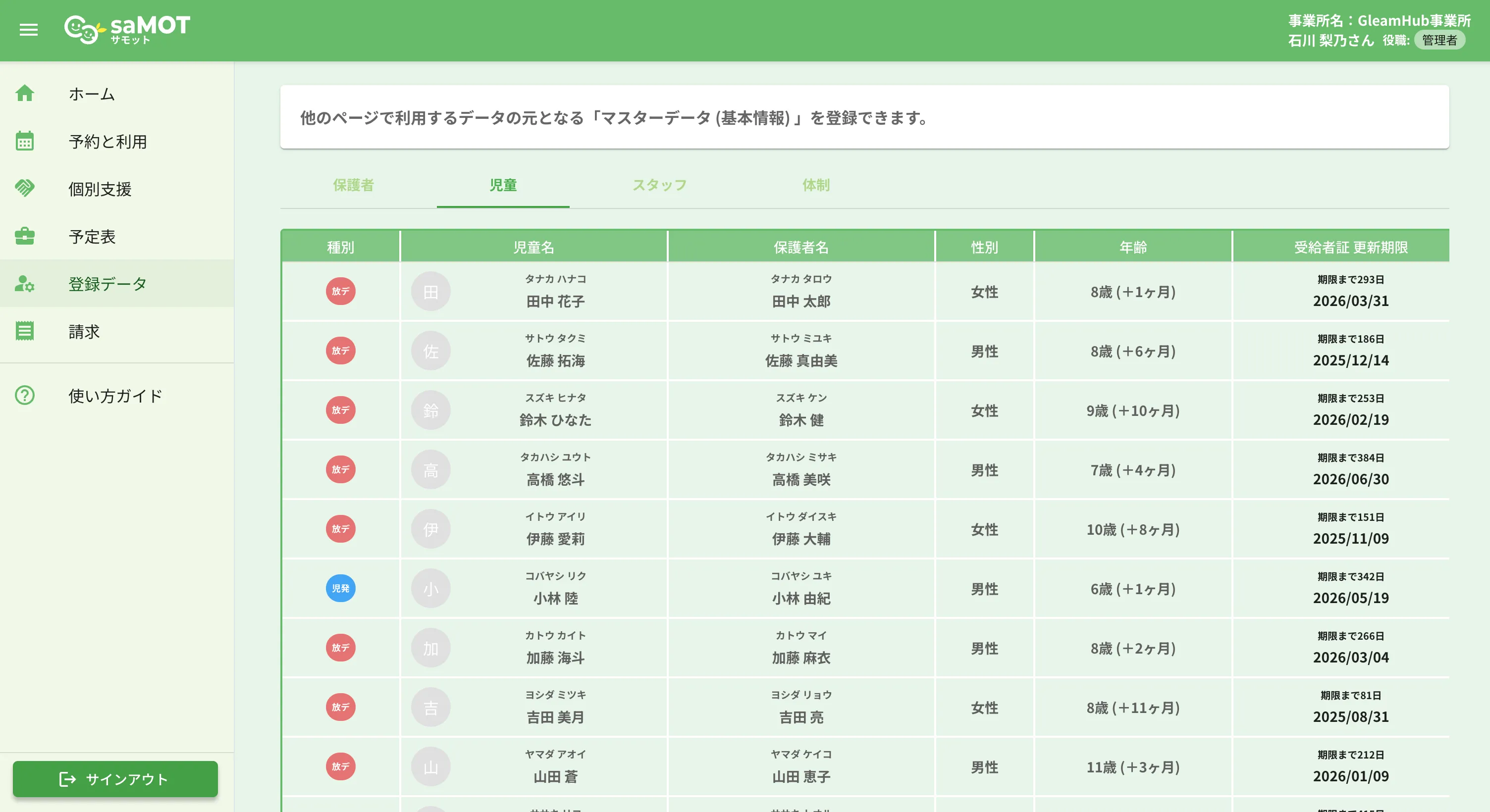Click the 児童名 column header
The width and height of the screenshot is (1490, 812).
coord(533,247)
